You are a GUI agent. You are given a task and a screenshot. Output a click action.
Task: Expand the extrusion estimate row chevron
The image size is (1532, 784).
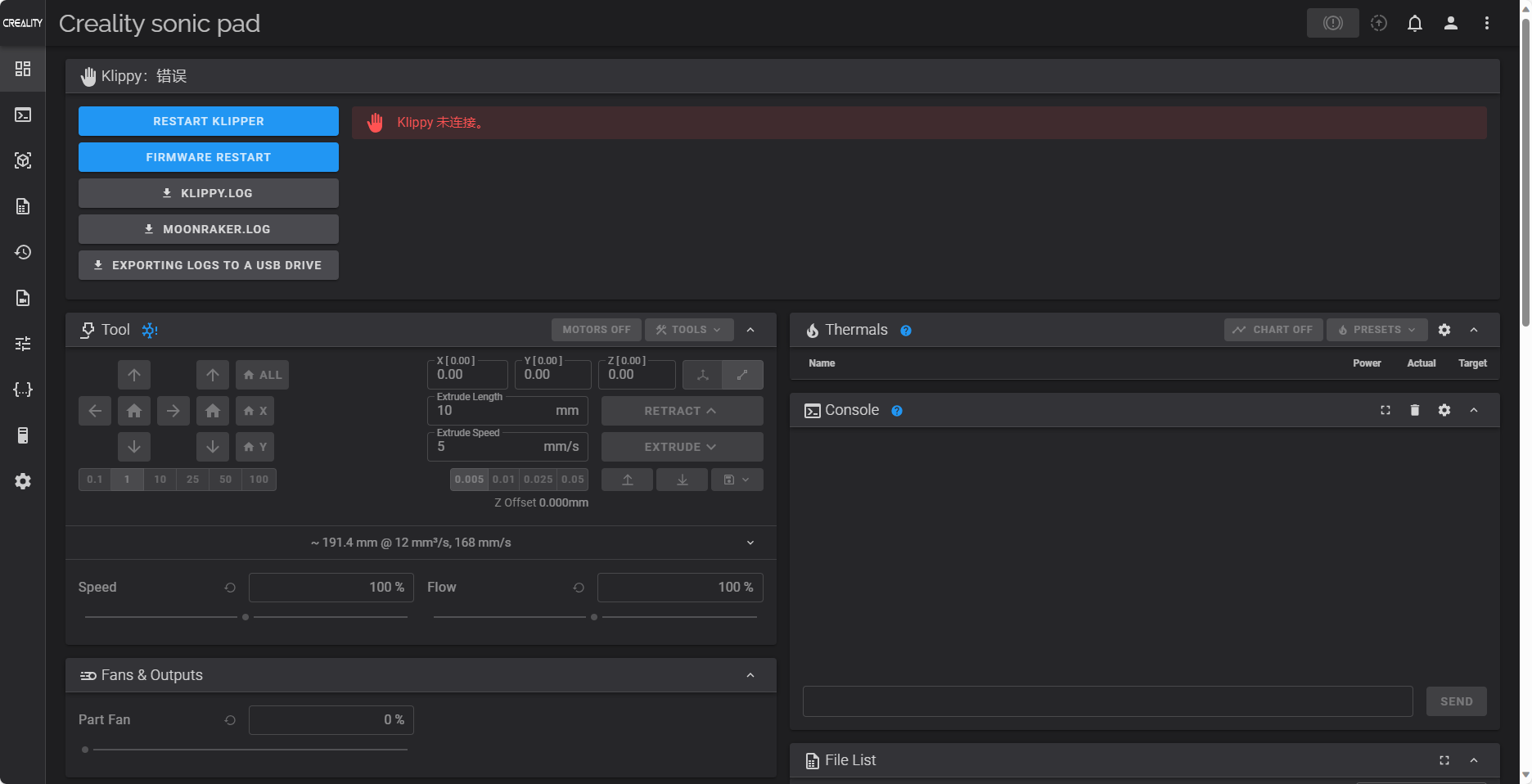(x=750, y=543)
